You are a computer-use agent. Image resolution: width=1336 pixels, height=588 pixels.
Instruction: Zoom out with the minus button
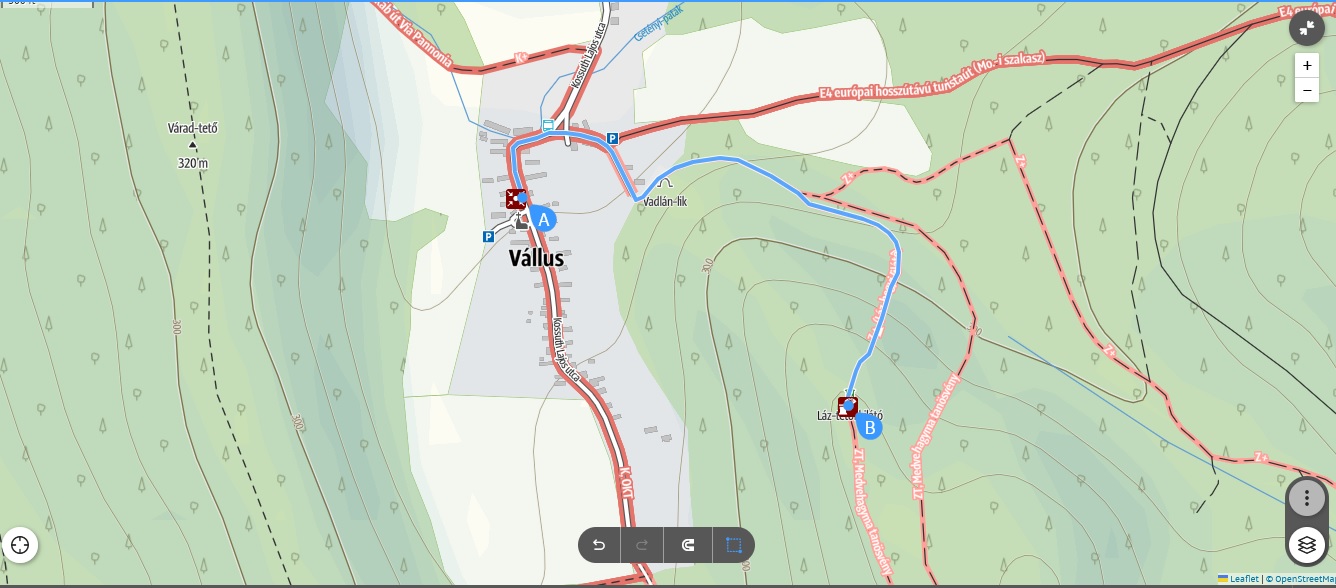(1307, 90)
